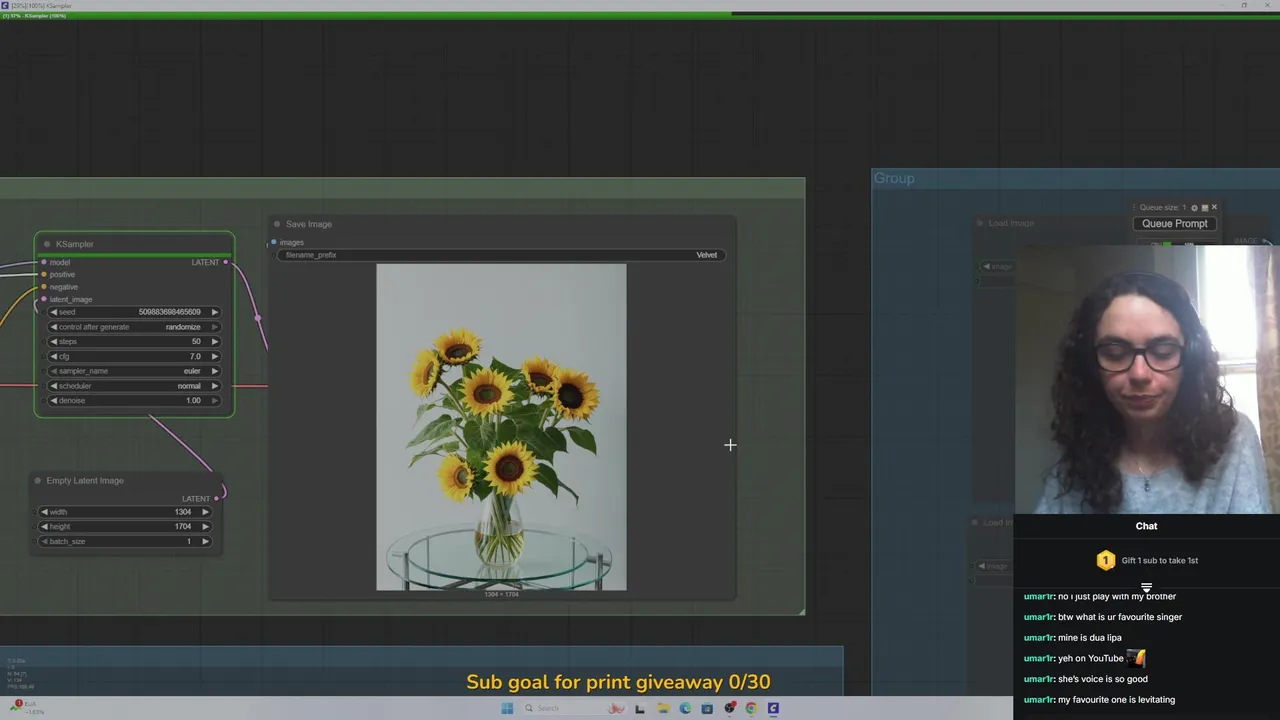
Task: Click the gold rank 1 badge in chat
Action: coord(1105,560)
